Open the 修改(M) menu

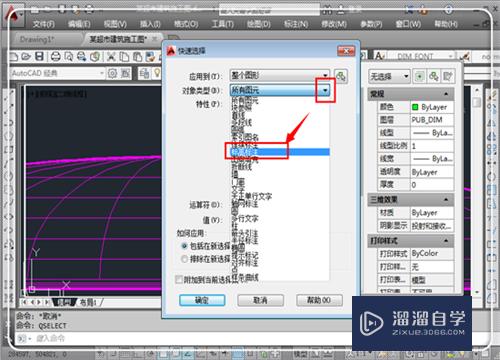pos(334,24)
